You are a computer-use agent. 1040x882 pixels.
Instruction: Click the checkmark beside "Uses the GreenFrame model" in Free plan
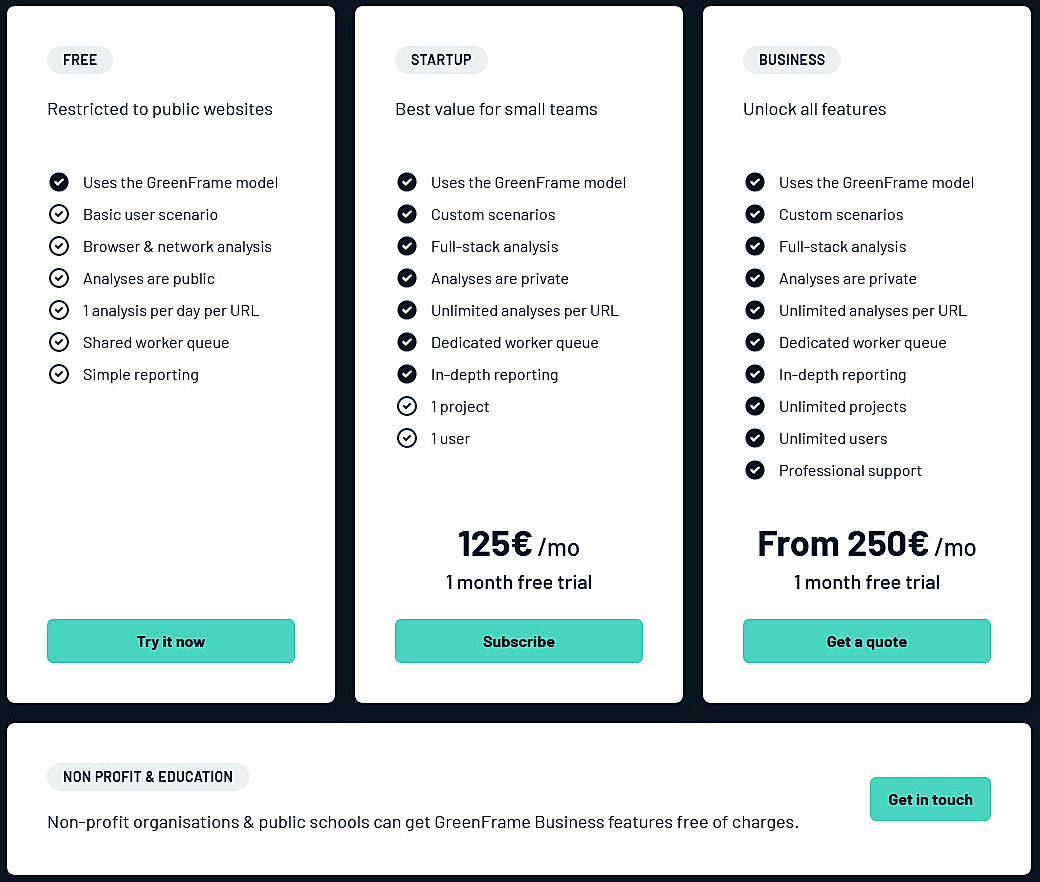pyautogui.click(x=59, y=182)
